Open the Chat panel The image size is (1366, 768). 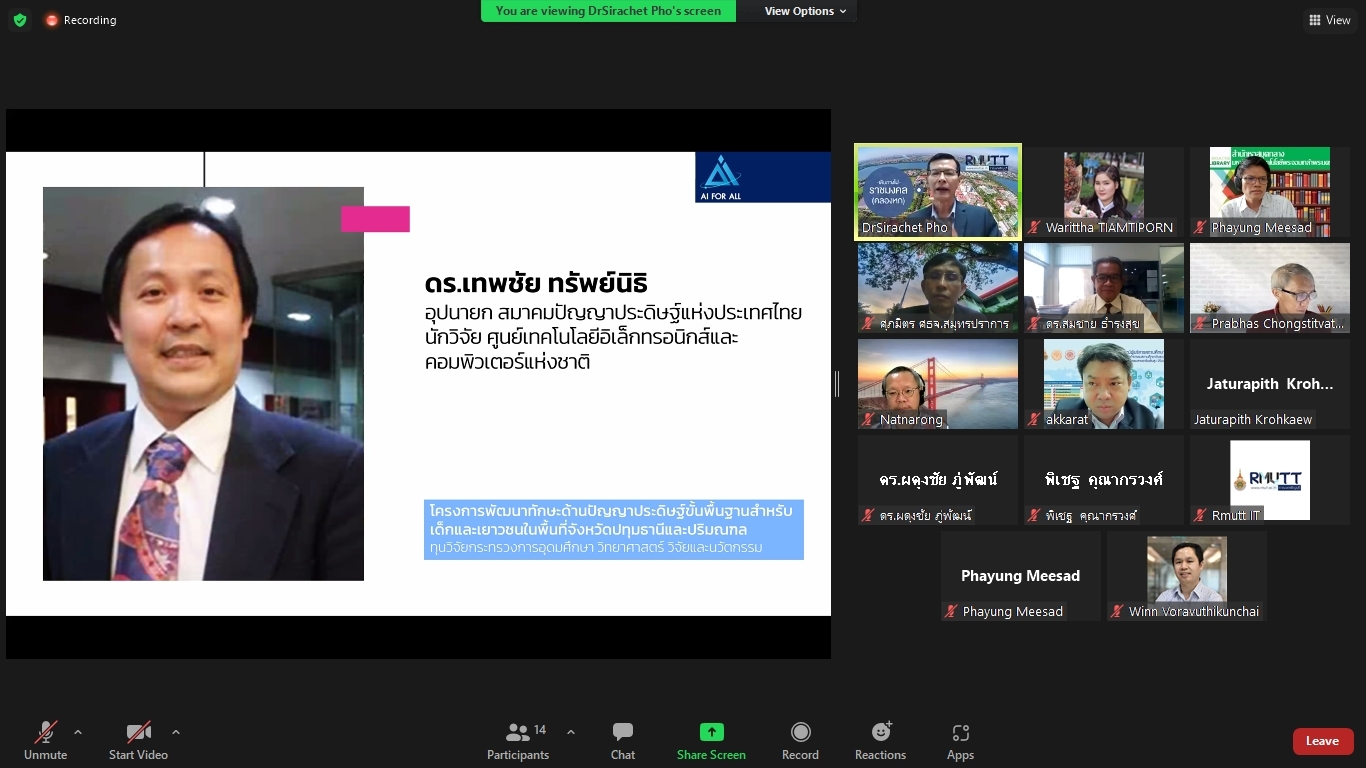(622, 741)
